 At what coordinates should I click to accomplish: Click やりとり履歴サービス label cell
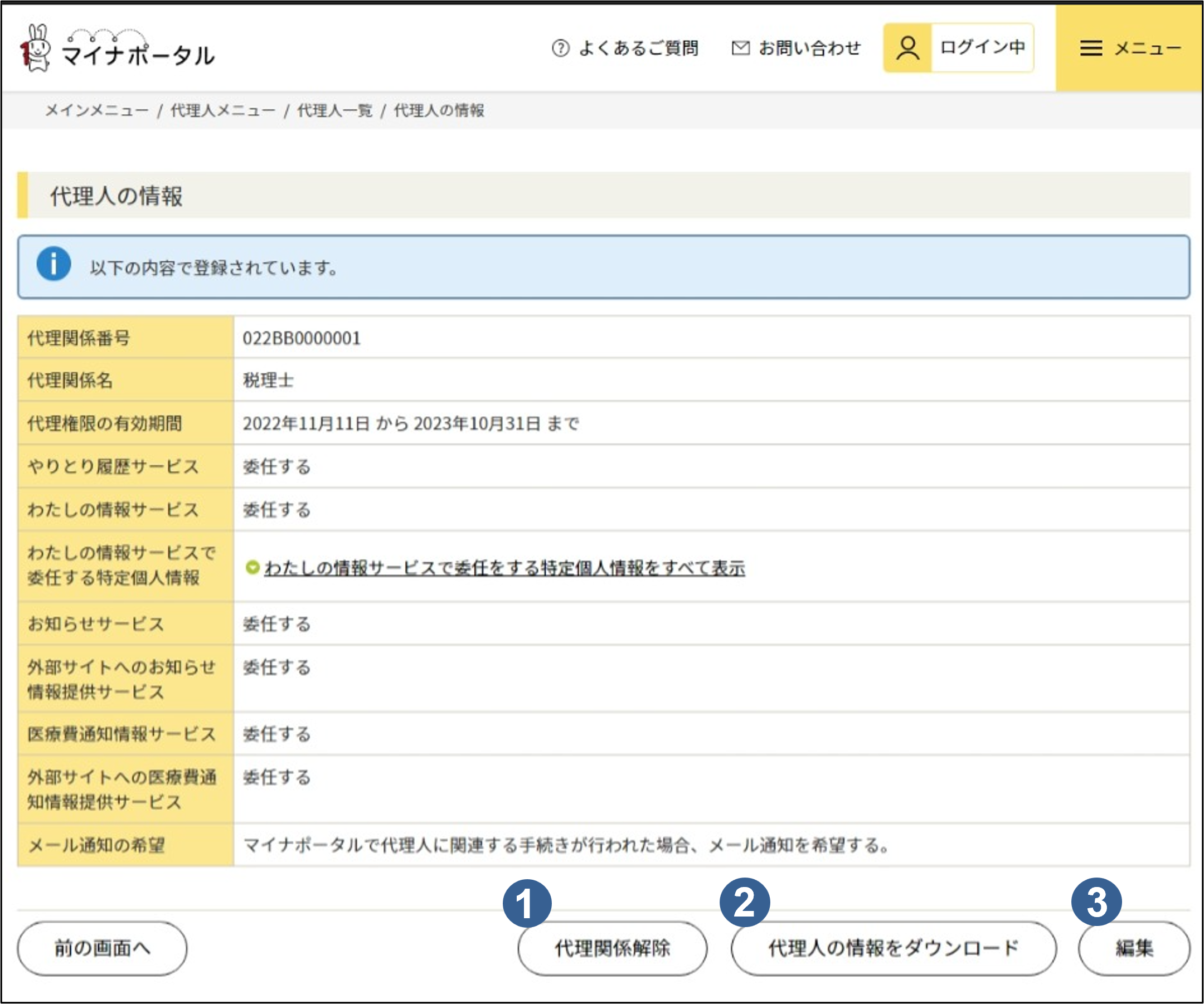(125, 466)
